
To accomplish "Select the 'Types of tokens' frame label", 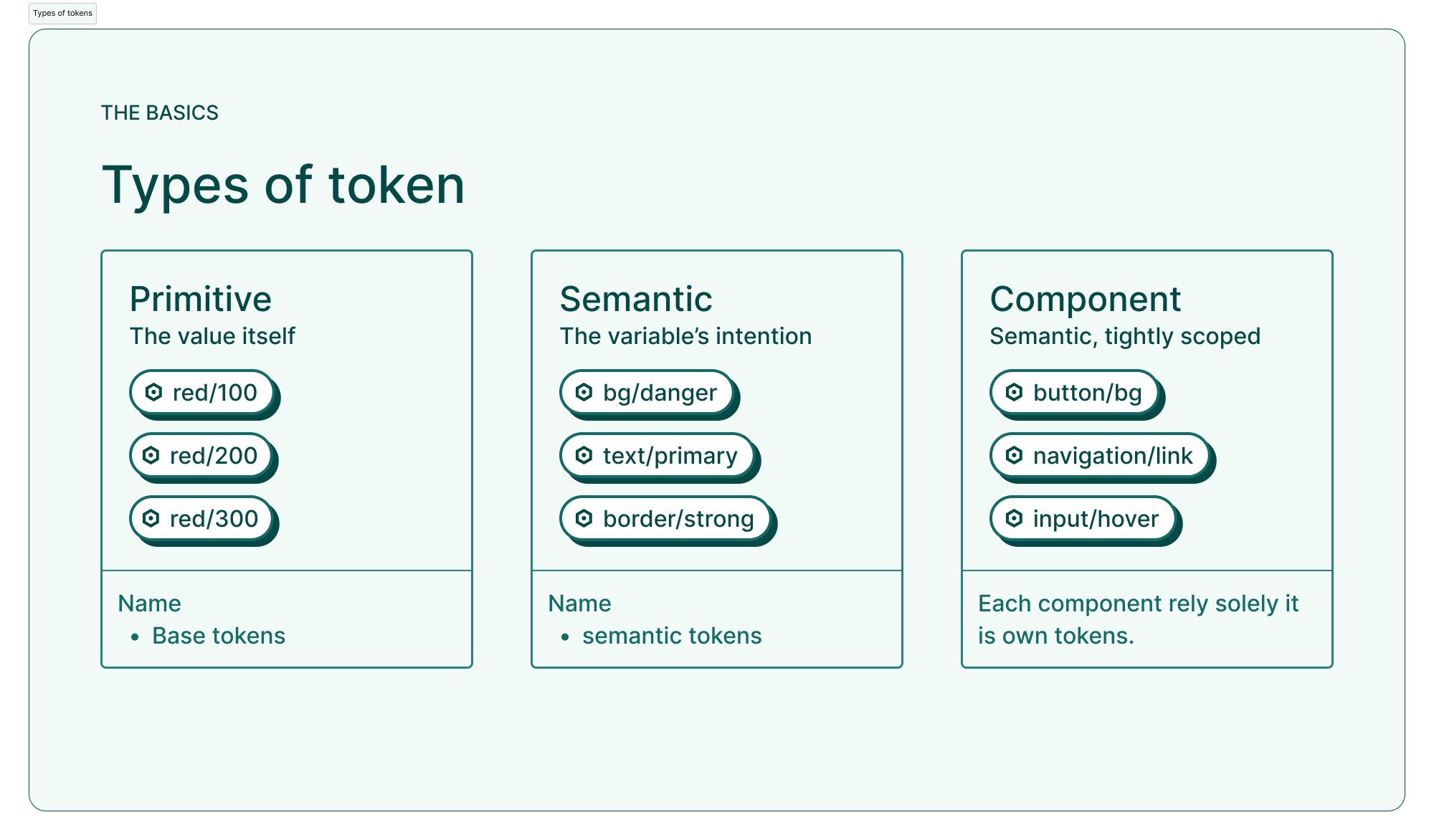I will 62,14.
